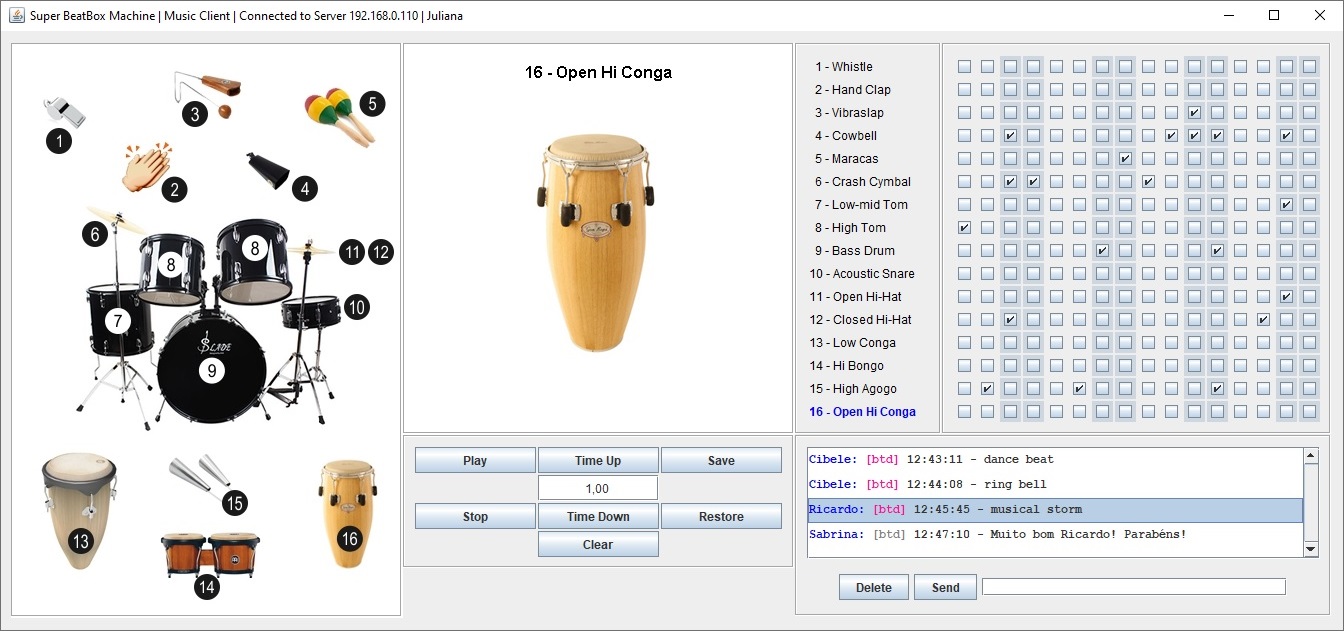Click the Restore button
1344x631 pixels.
point(721,516)
